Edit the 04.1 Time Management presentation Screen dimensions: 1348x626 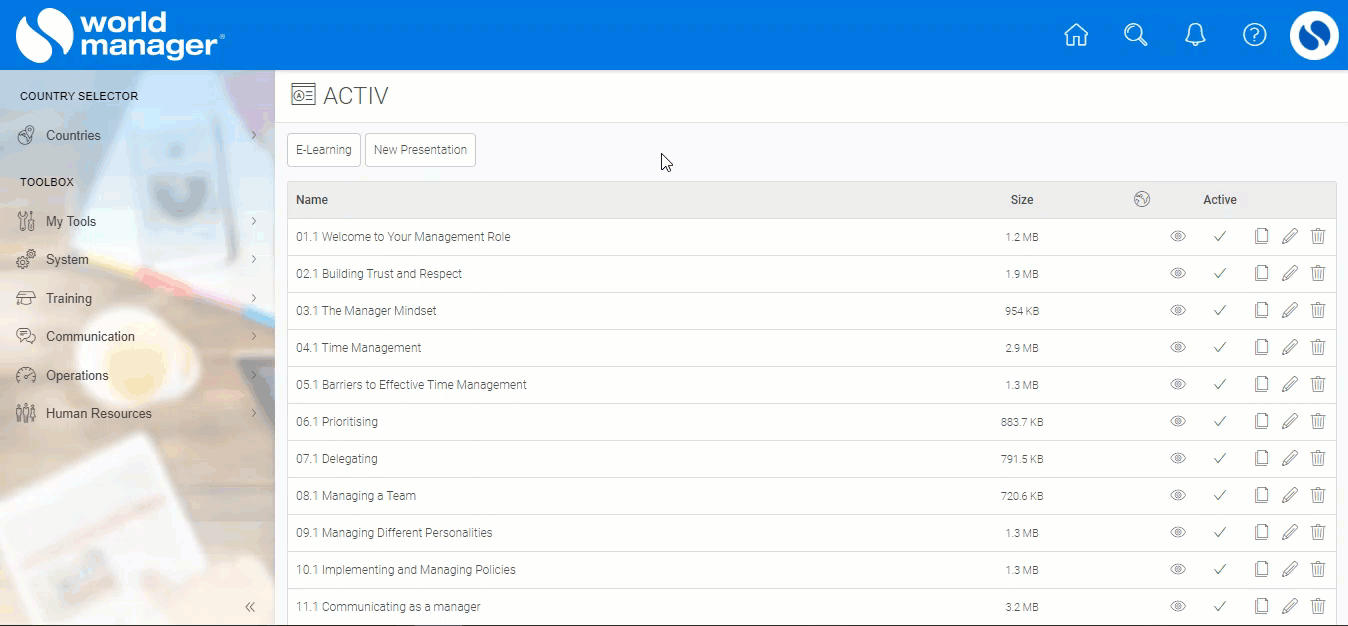1290,348
